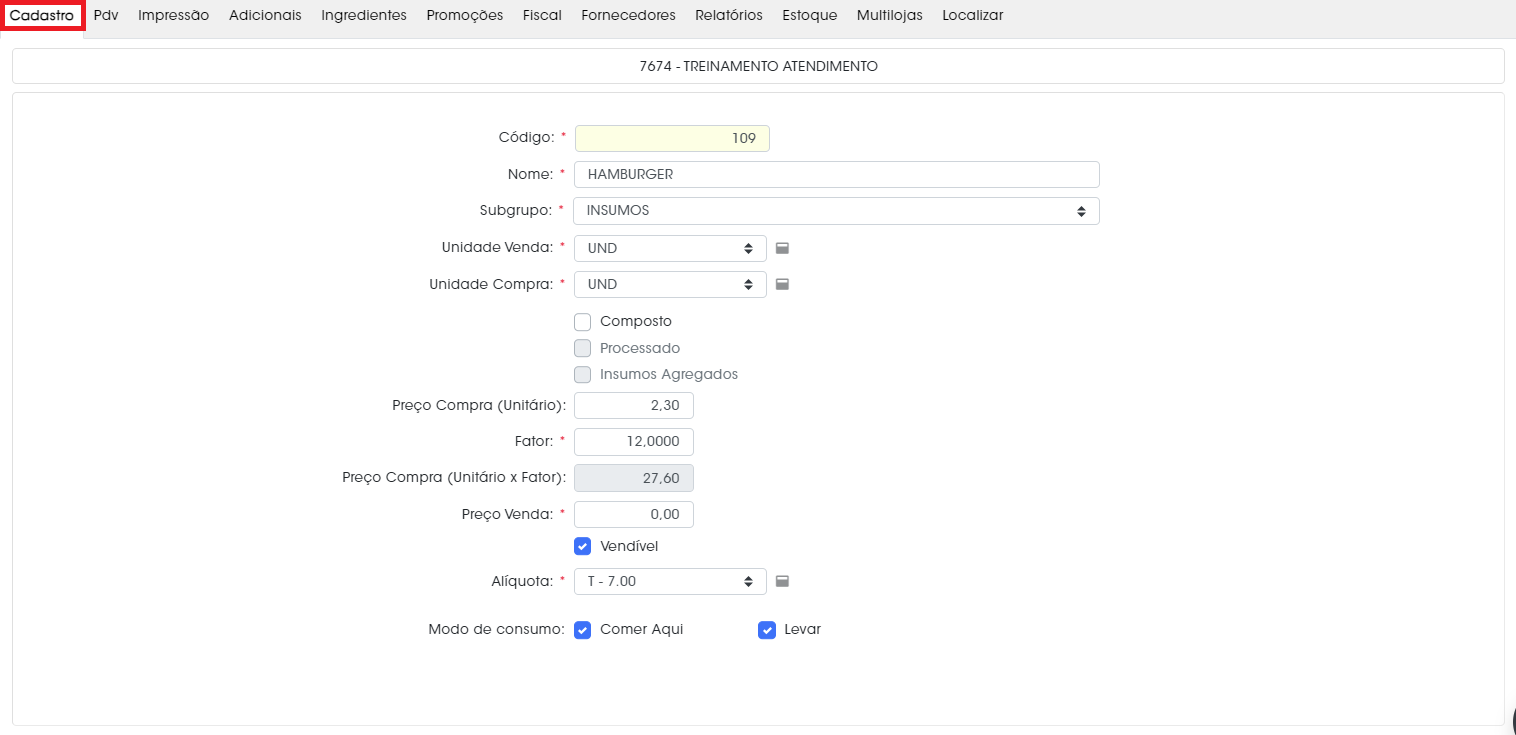The height and width of the screenshot is (735, 1516).
Task: Toggle the Processado checkbox
Action: pyautogui.click(x=582, y=348)
